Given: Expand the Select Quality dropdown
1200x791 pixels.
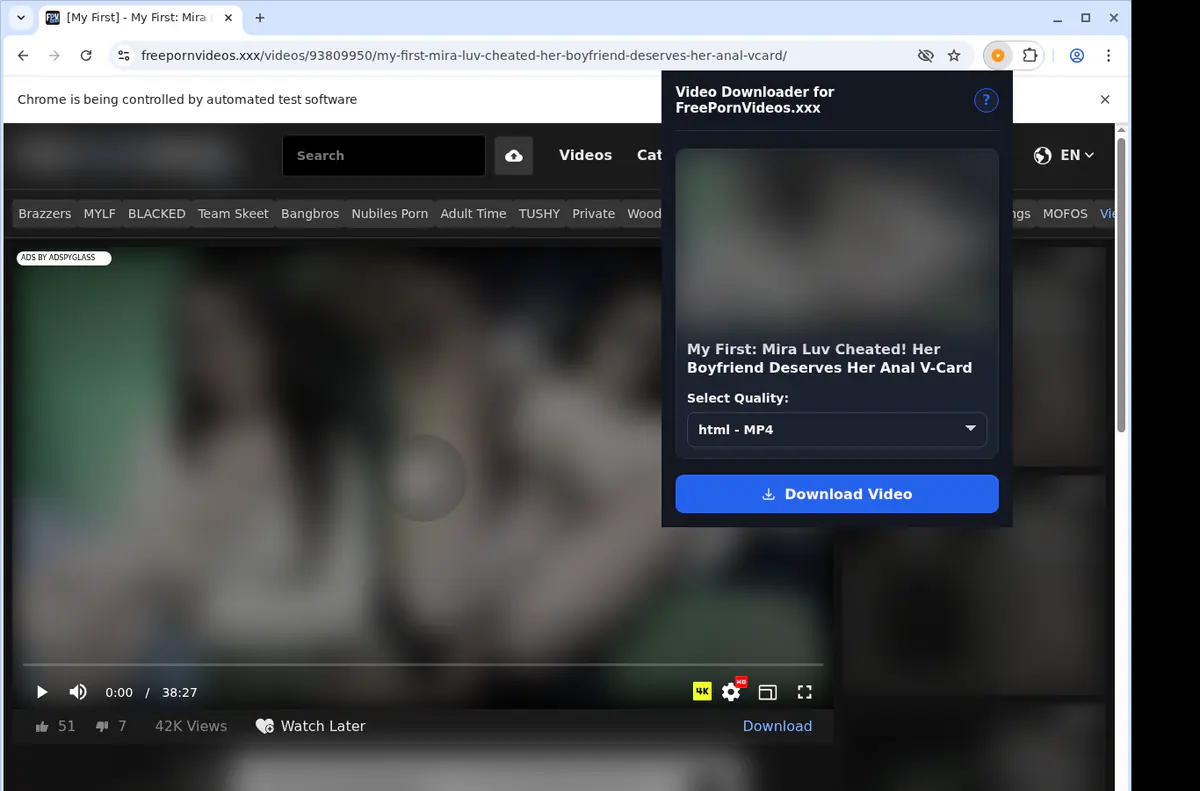Looking at the screenshot, I should pyautogui.click(x=837, y=429).
